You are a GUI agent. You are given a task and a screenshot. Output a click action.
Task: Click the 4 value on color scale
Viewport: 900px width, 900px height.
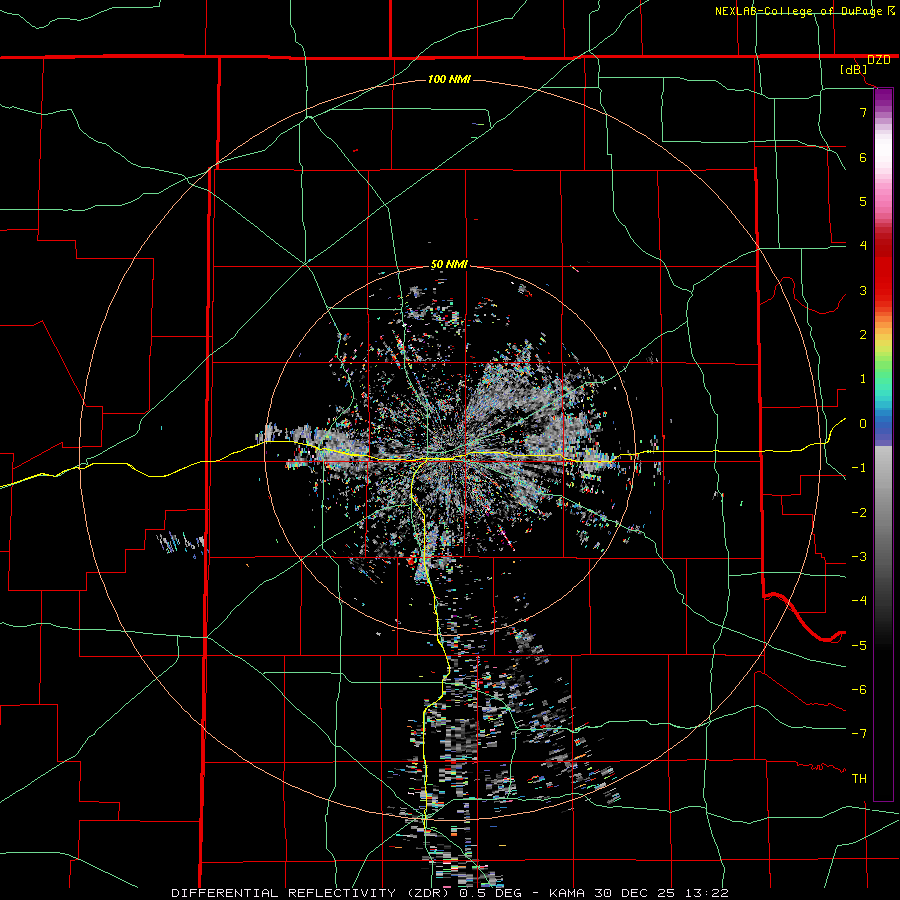pyautogui.click(x=863, y=246)
